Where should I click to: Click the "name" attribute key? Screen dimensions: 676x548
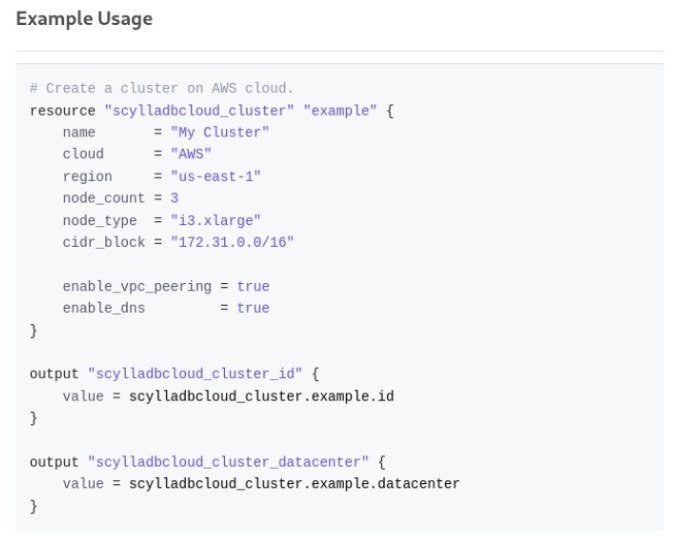point(79,132)
